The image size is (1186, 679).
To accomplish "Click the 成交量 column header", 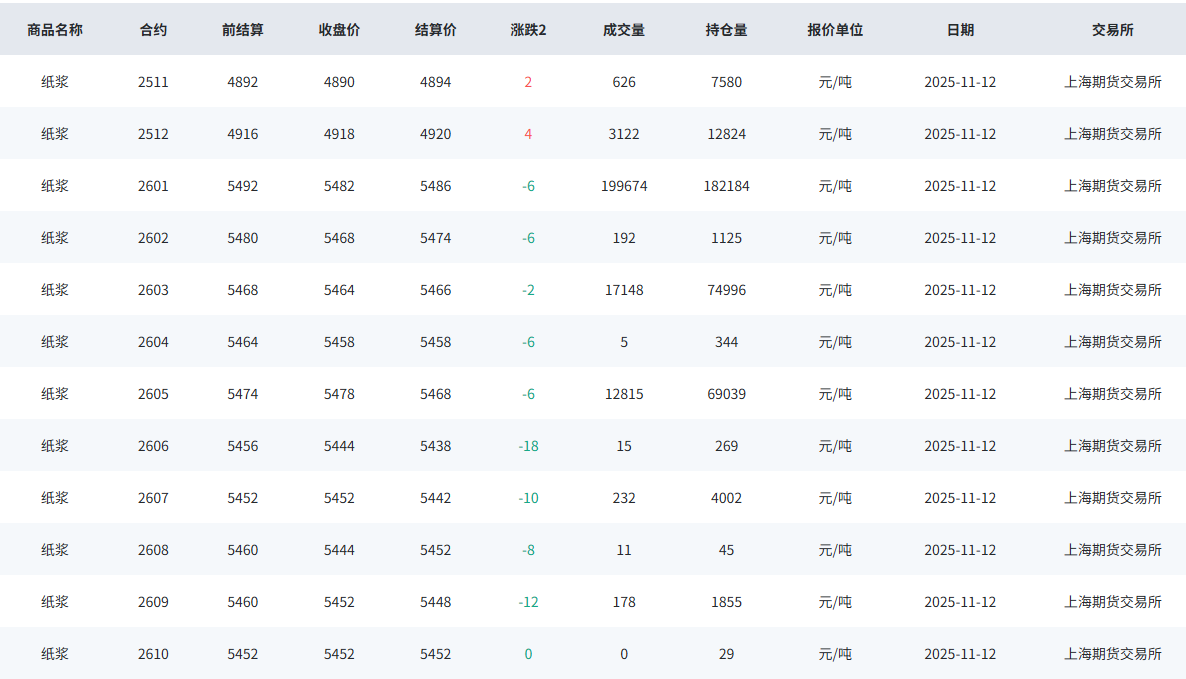I will click(x=624, y=30).
